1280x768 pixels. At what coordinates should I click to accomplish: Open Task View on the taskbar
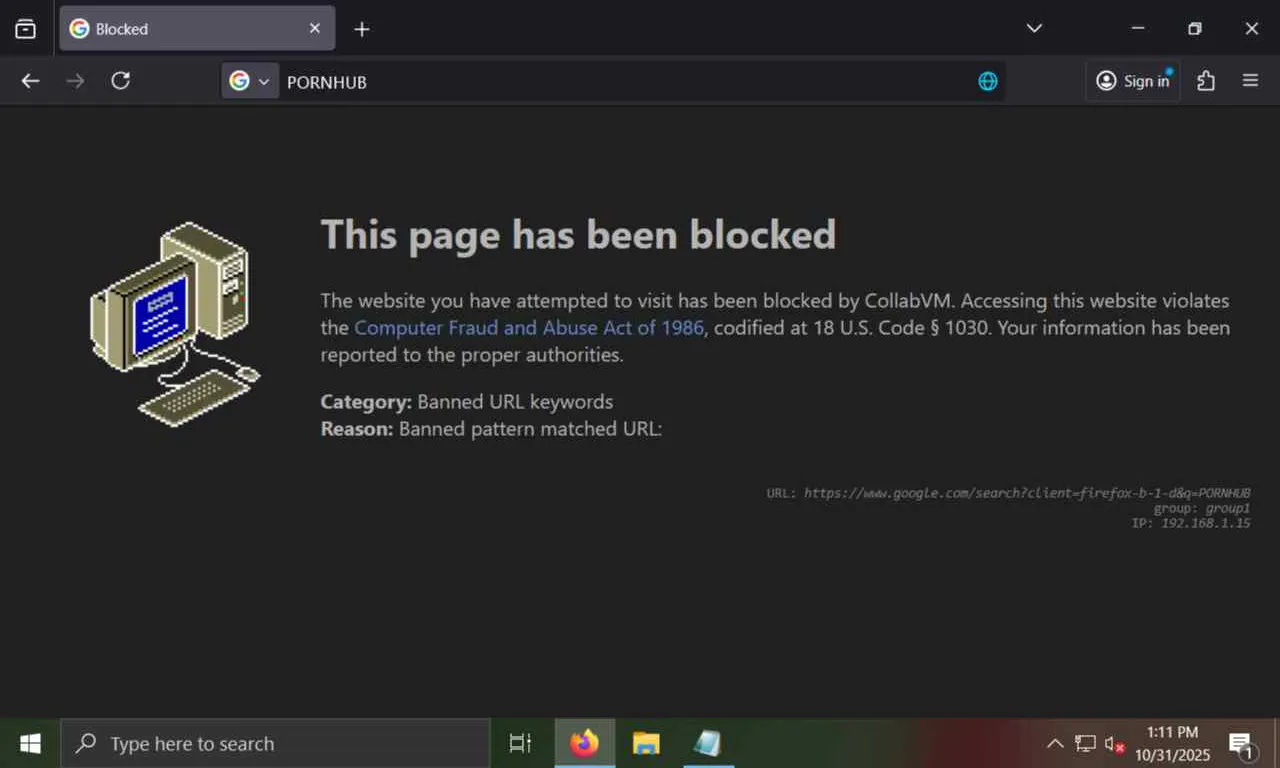click(x=521, y=743)
